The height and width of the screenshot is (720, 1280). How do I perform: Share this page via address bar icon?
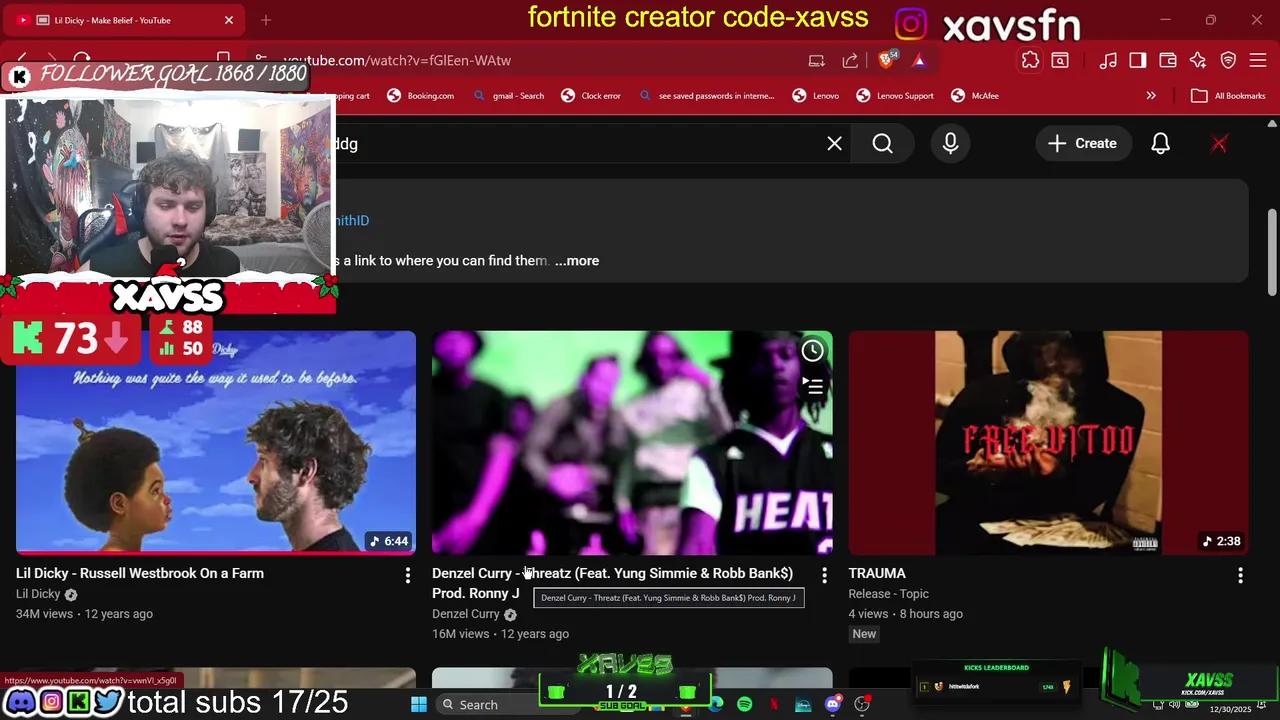point(850,60)
